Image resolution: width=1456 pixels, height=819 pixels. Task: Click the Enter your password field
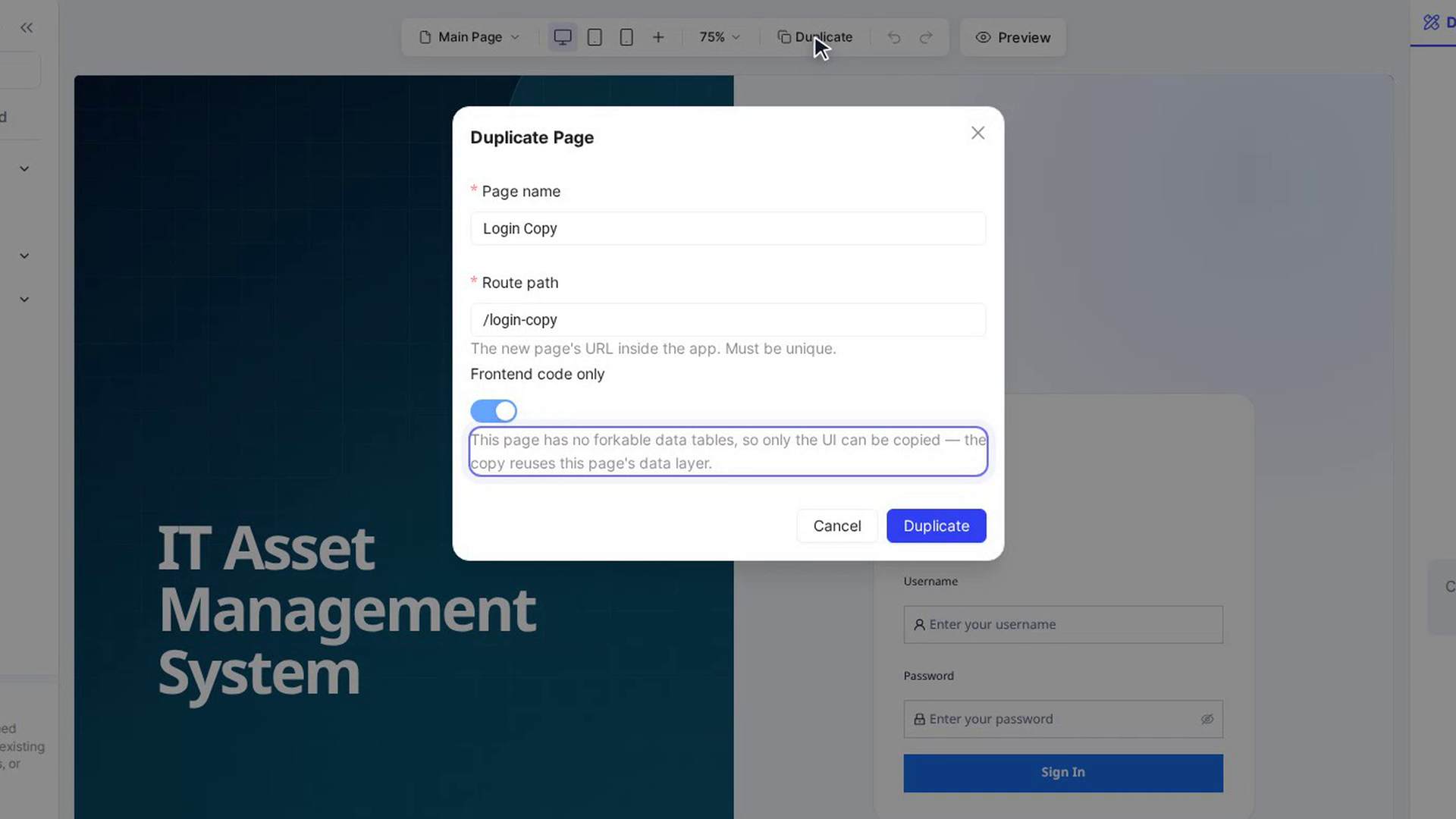[x=1062, y=719]
